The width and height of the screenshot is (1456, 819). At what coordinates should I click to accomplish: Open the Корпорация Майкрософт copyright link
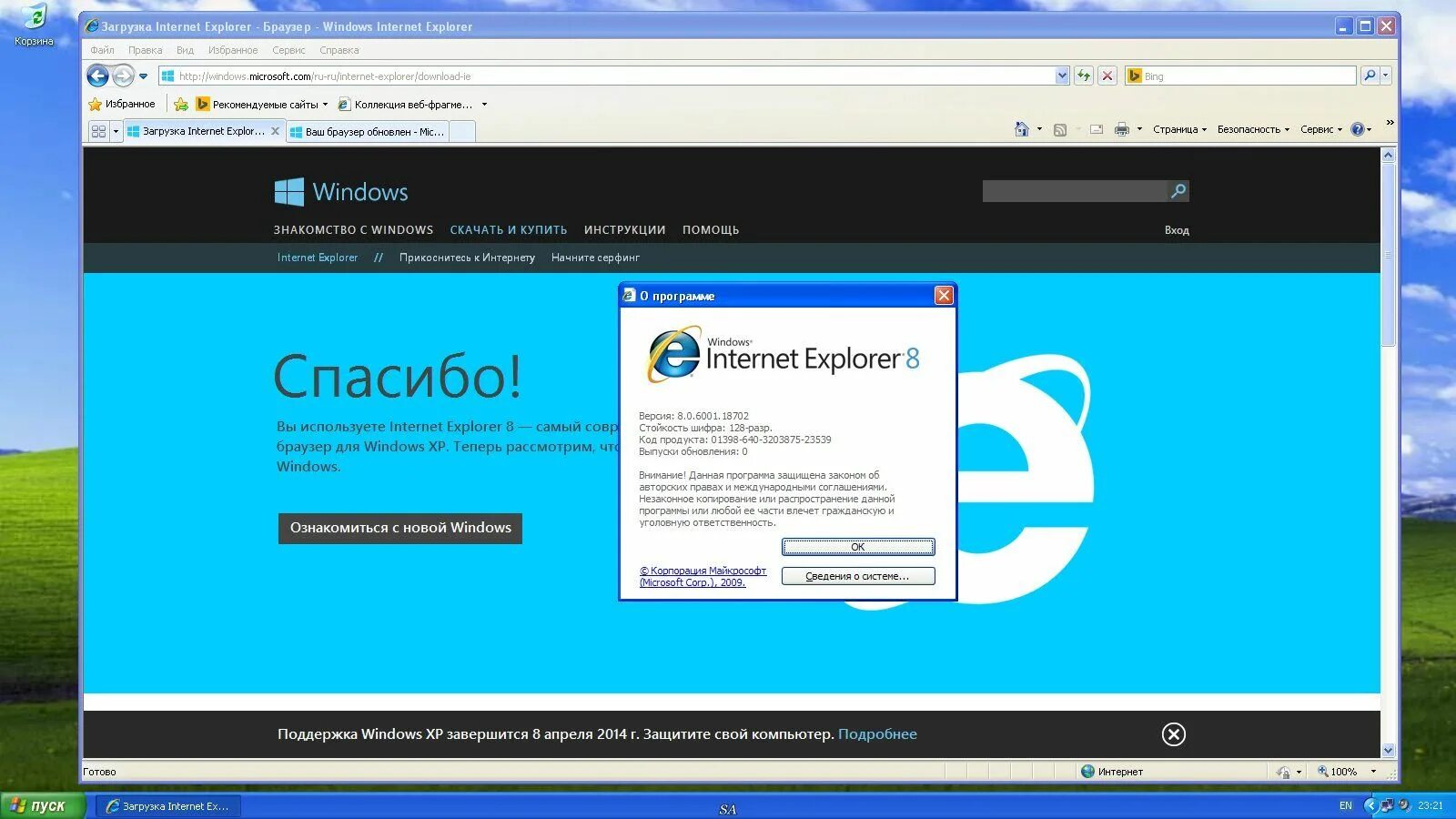(703, 577)
